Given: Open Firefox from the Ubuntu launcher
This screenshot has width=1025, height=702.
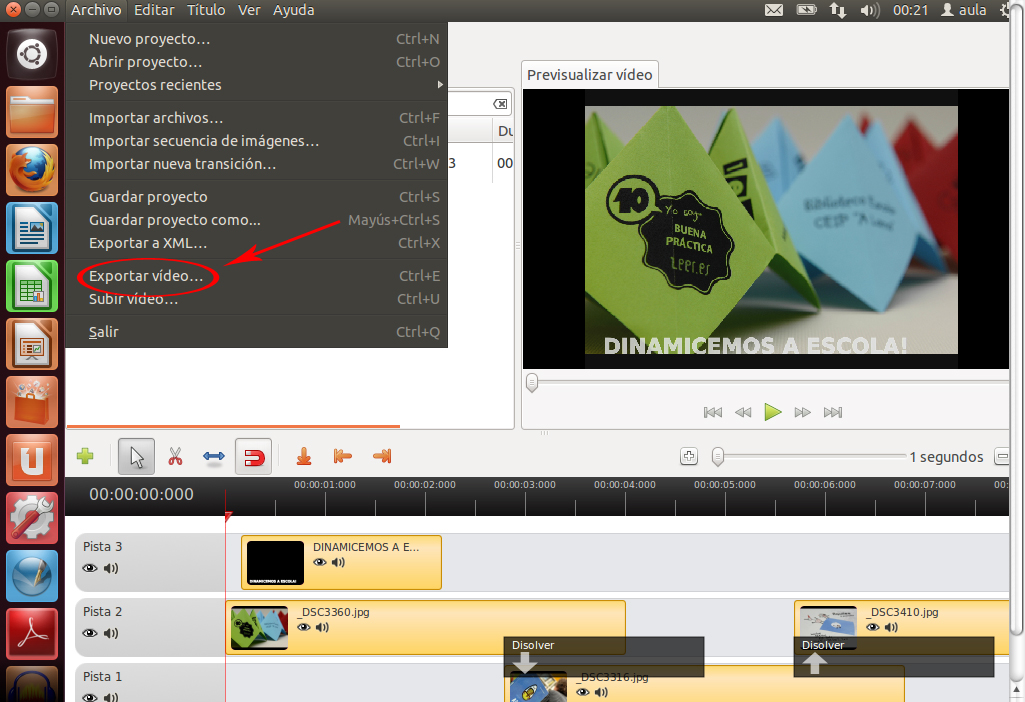Looking at the screenshot, I should 32,170.
